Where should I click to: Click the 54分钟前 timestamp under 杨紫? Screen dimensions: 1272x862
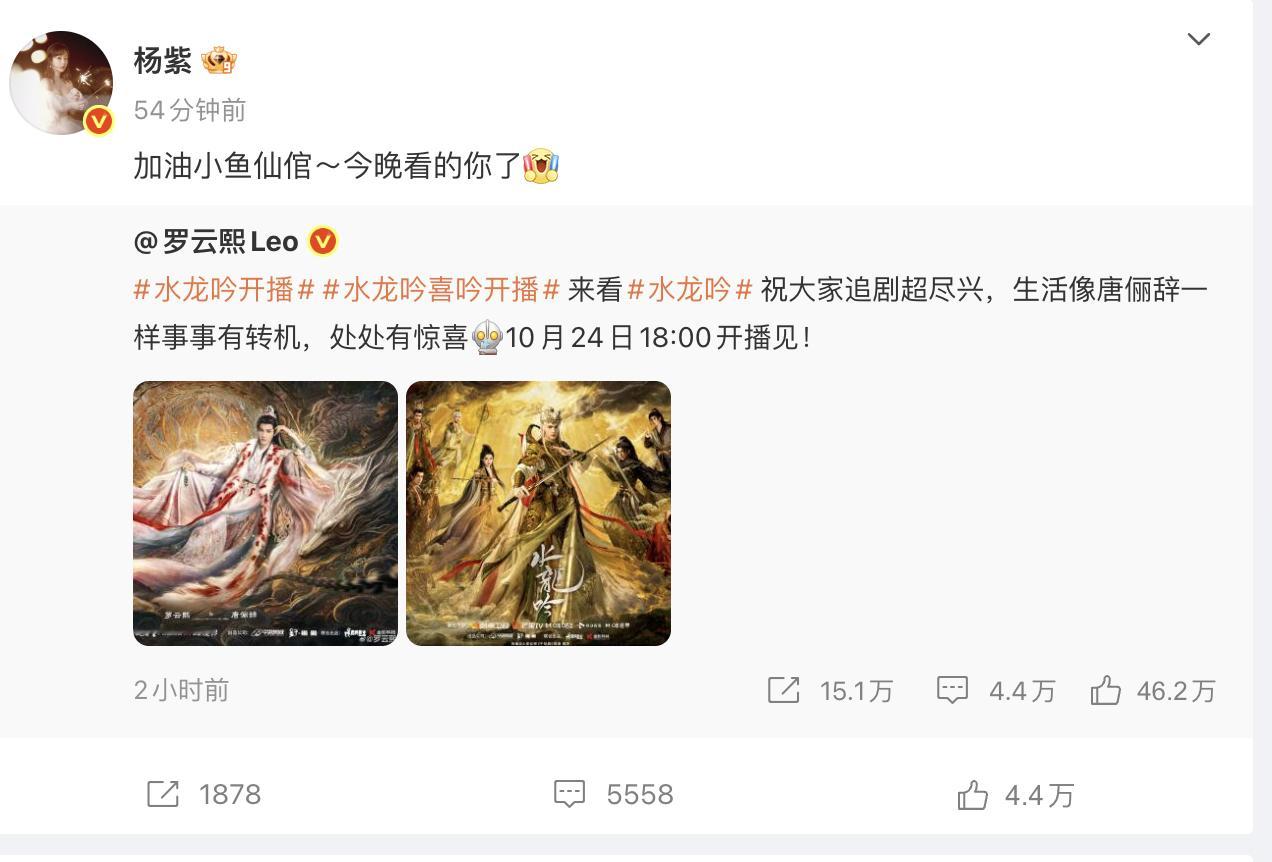[x=190, y=110]
